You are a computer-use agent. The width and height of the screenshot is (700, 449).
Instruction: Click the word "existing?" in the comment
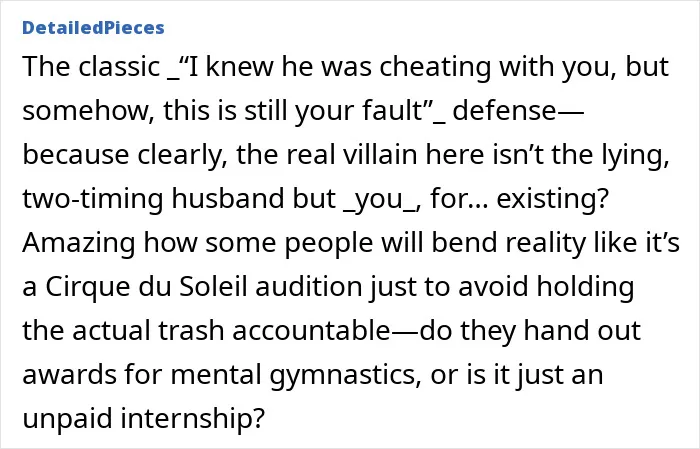[553, 199]
